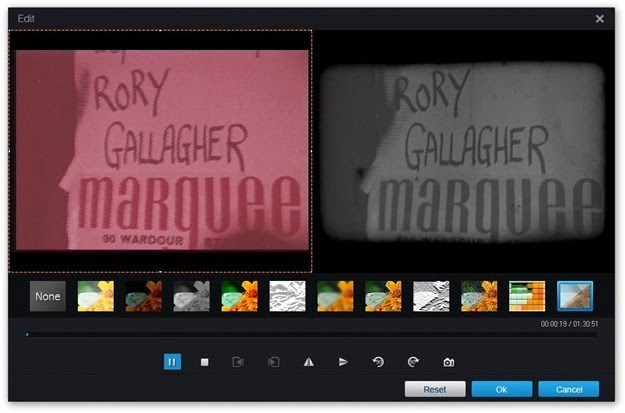Click the Reset button
625x413 pixels.
click(x=435, y=389)
